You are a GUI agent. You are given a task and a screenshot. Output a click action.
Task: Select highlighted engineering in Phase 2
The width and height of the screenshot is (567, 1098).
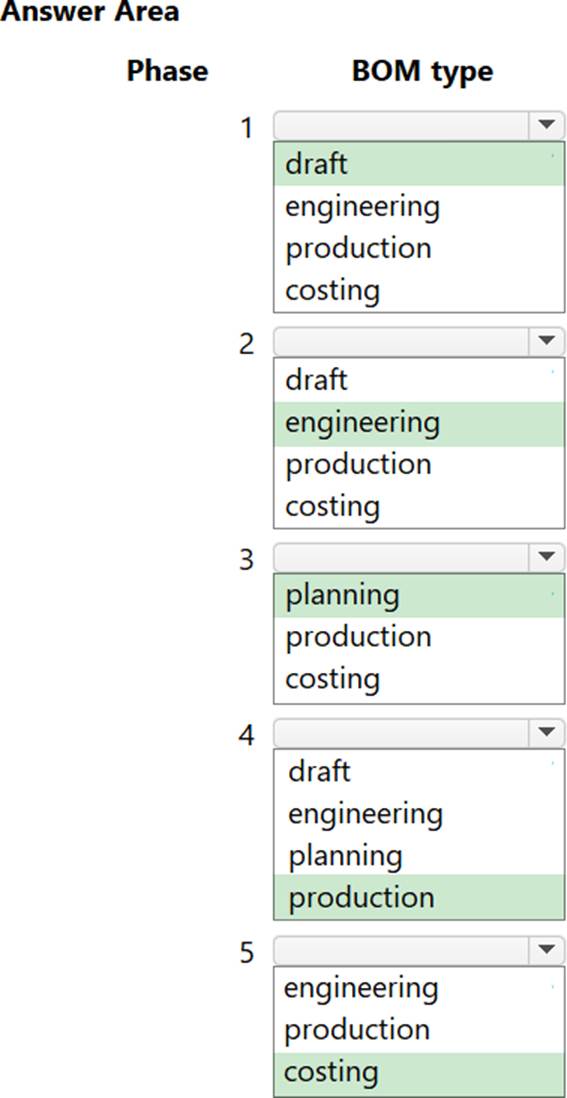[x=419, y=424]
